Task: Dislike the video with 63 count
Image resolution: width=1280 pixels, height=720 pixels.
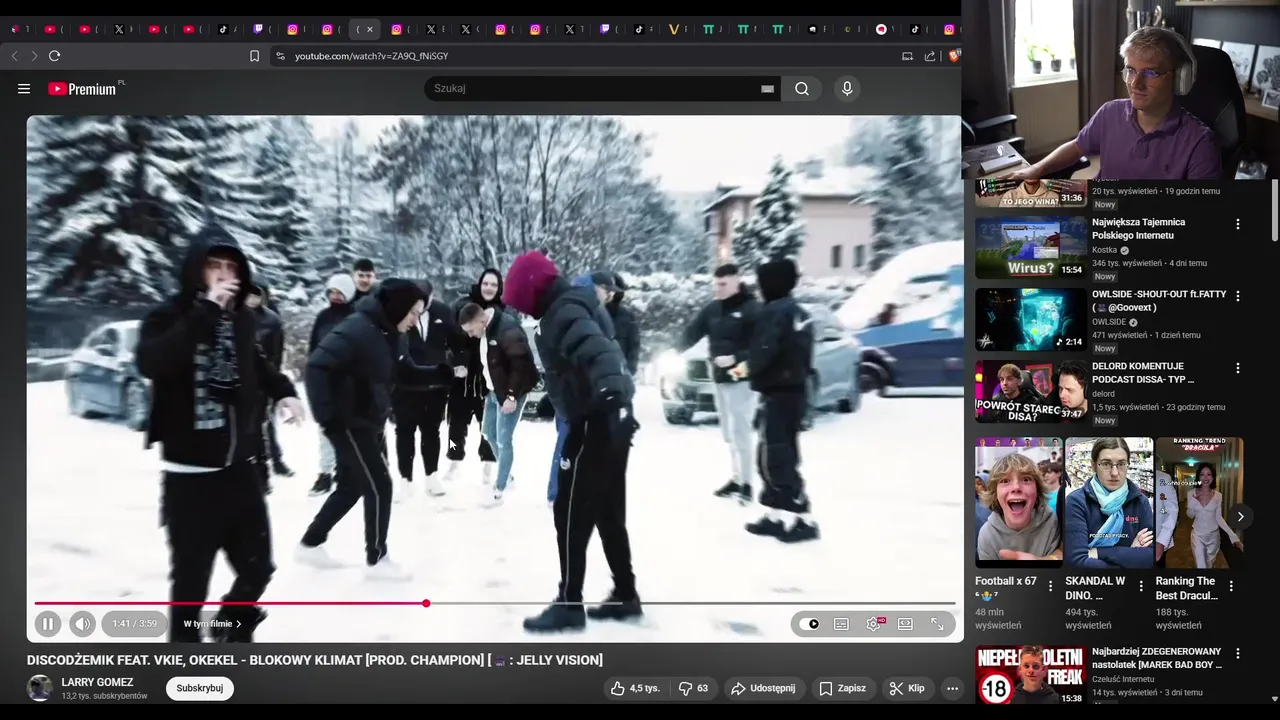Action: (x=693, y=688)
